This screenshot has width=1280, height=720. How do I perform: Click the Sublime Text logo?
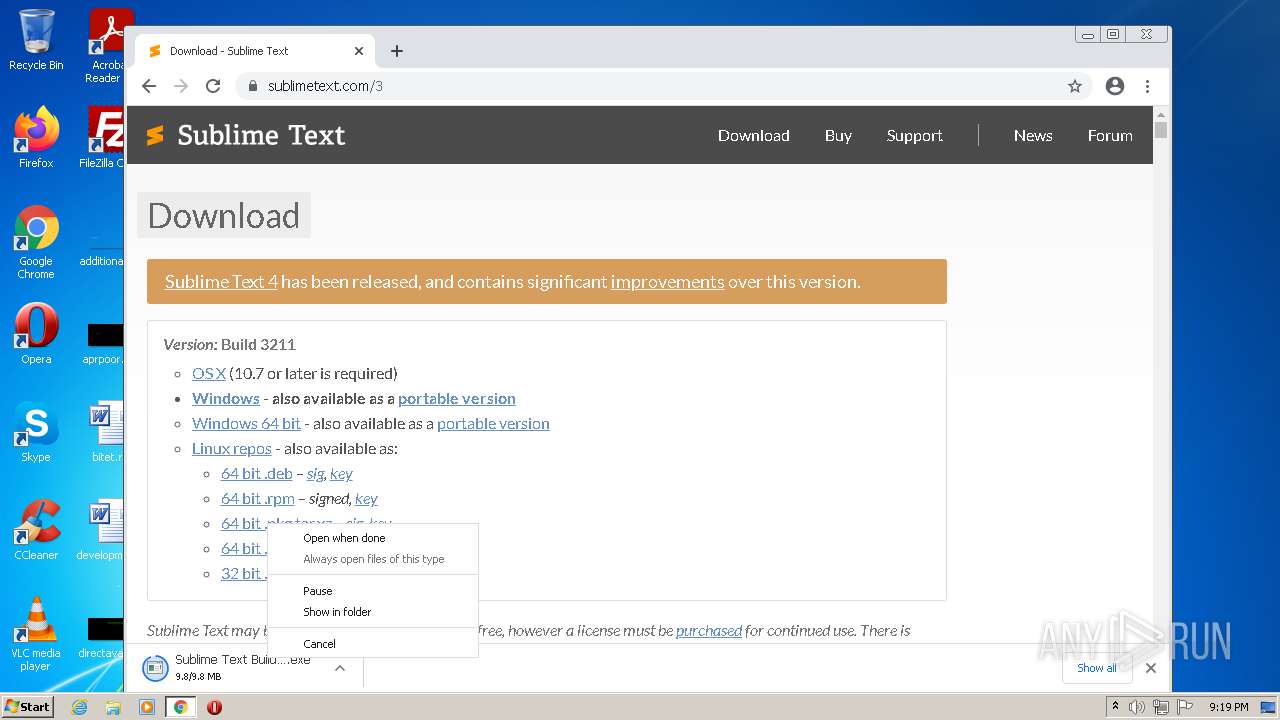[x=246, y=135]
